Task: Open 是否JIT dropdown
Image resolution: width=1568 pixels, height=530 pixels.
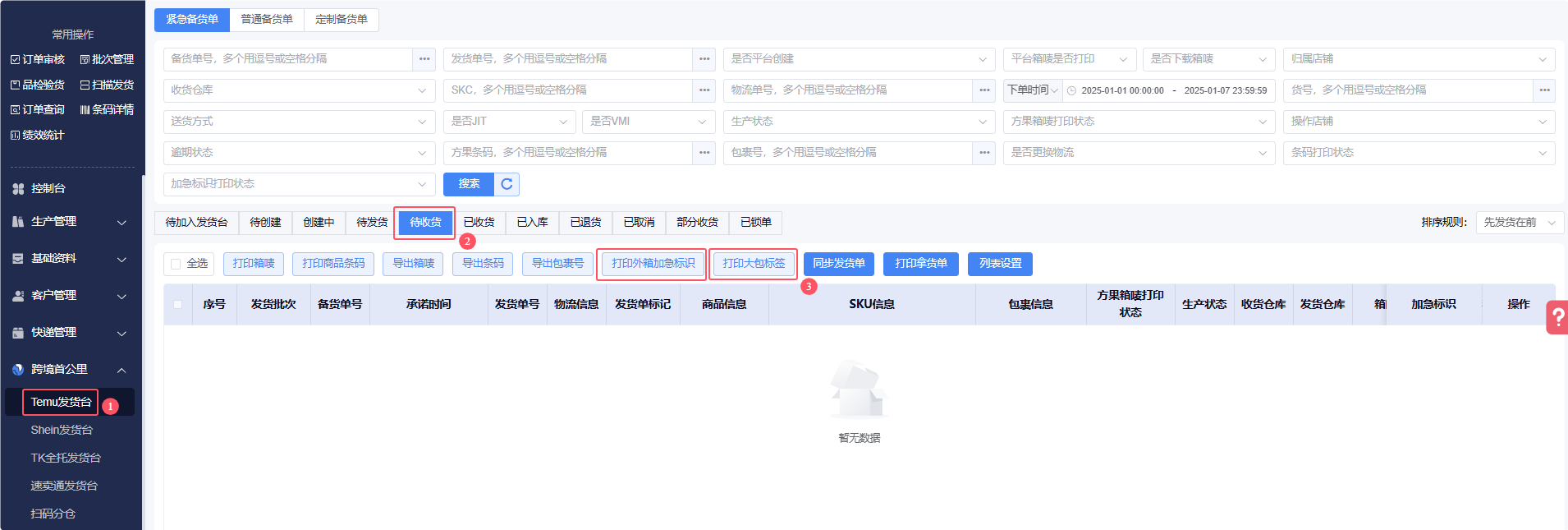Action: (509, 122)
